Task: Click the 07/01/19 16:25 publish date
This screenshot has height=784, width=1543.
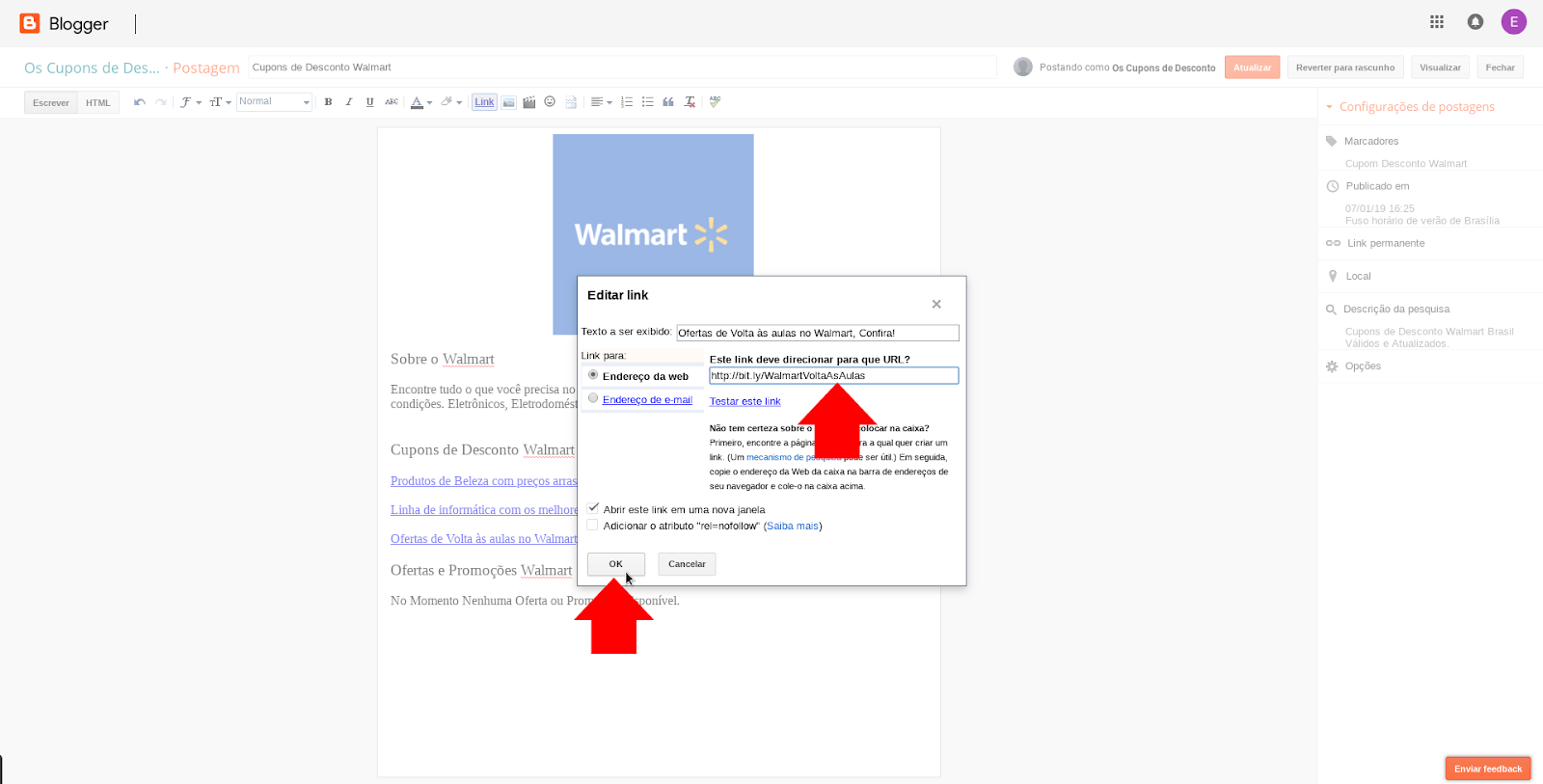Action: 1380,208
